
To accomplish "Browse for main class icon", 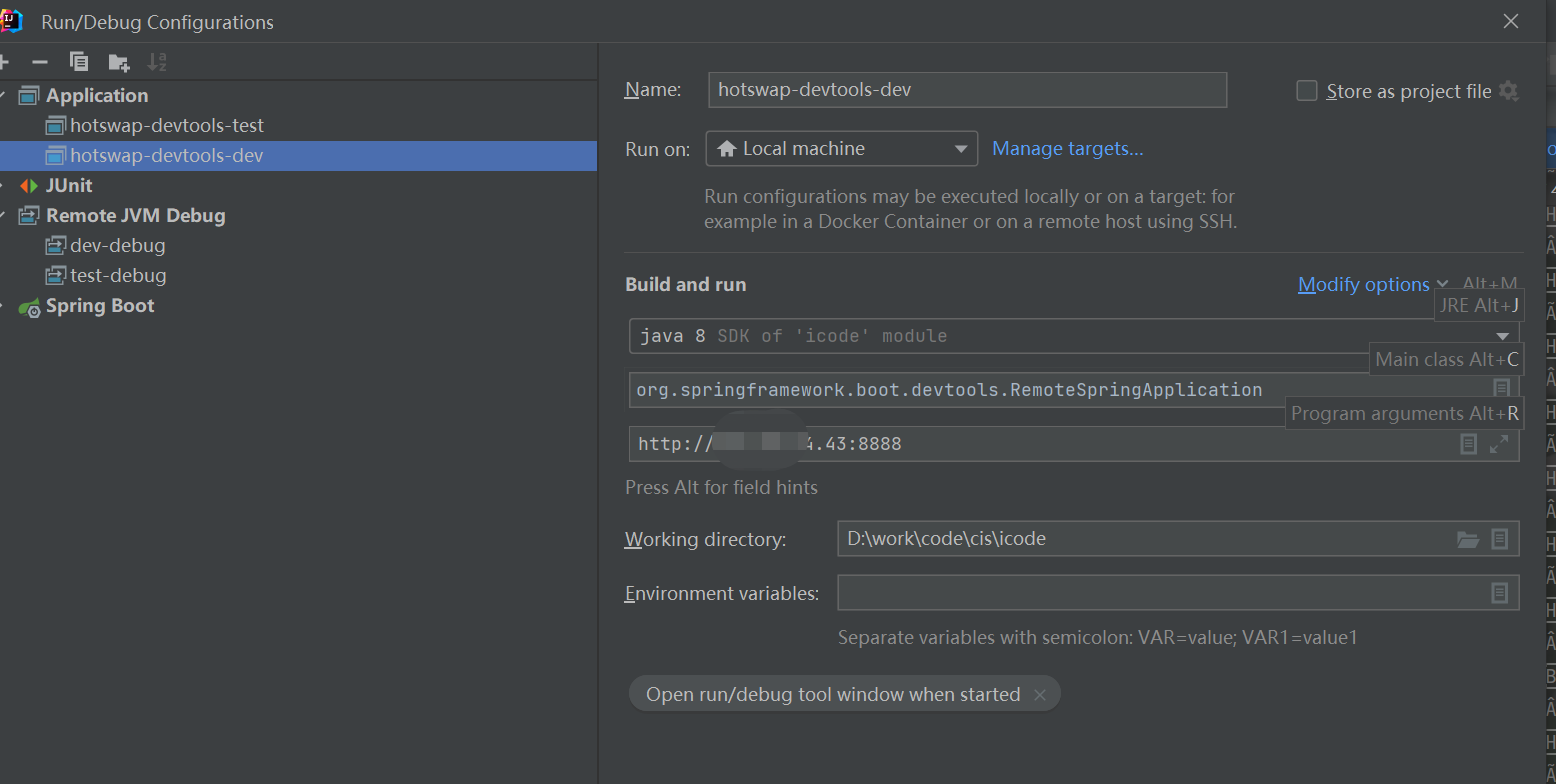I will click(x=1501, y=388).
